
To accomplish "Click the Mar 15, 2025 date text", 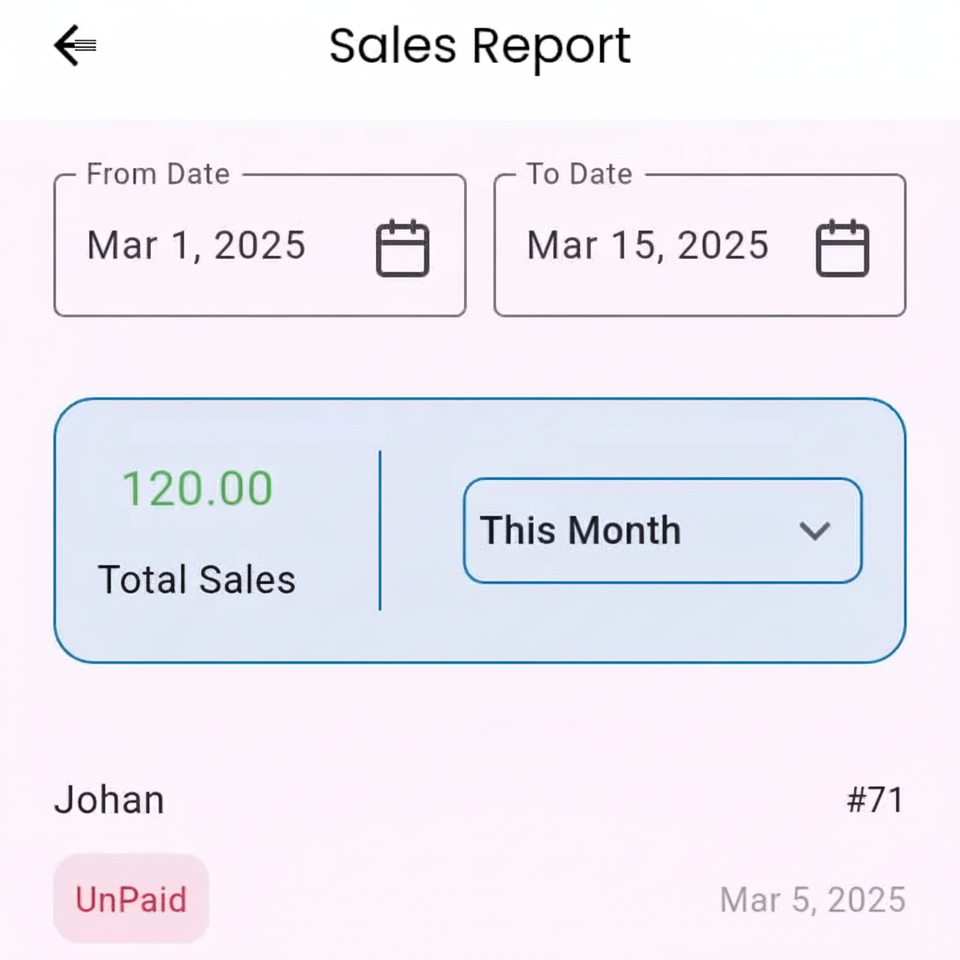I will pyautogui.click(x=648, y=246).
